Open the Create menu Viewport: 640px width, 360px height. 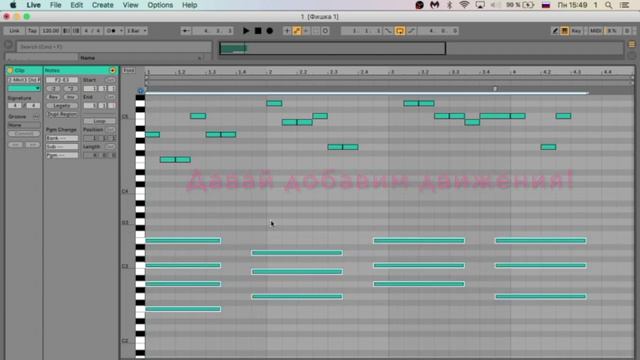click(102, 5)
